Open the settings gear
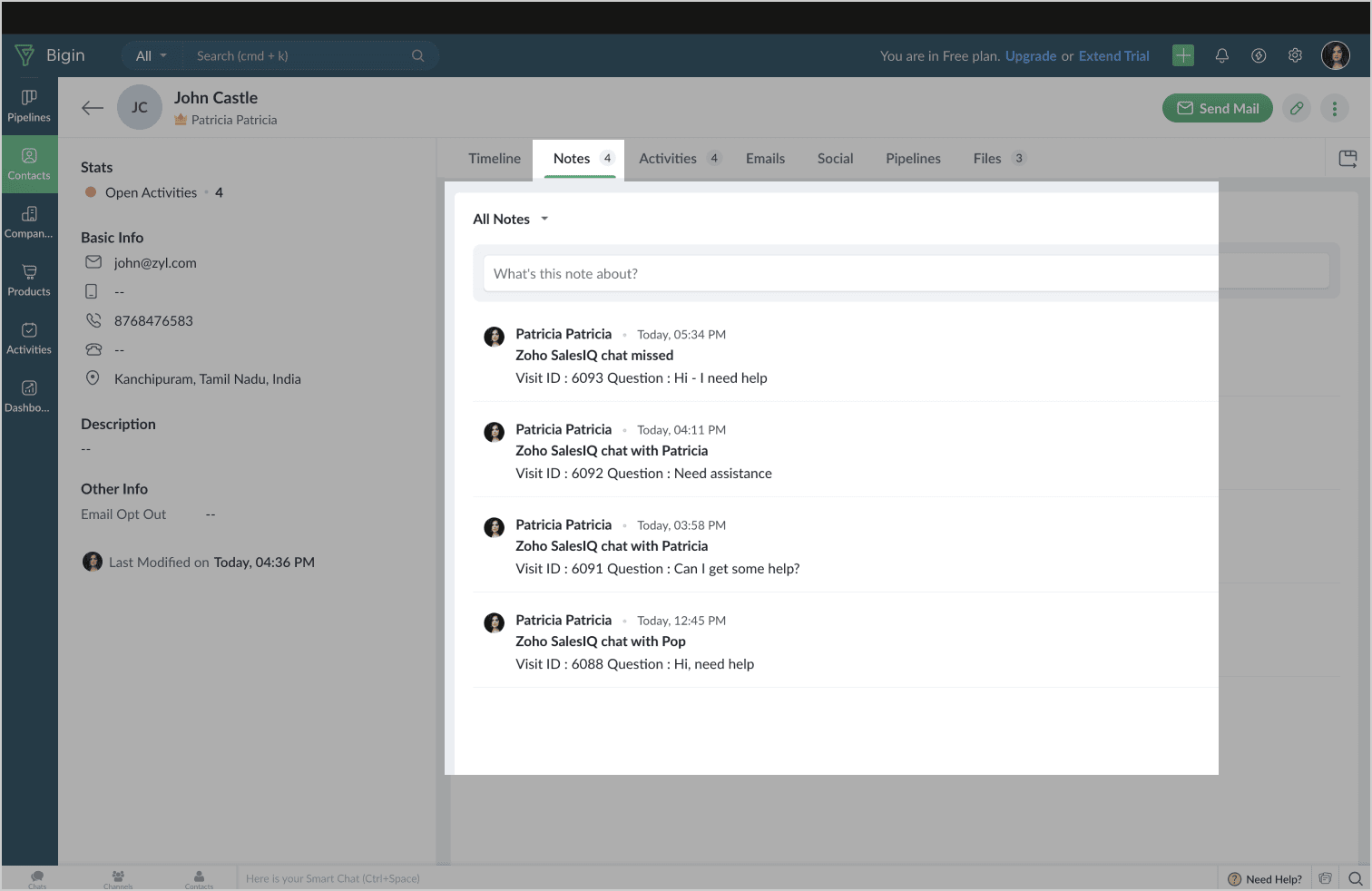1372x891 pixels. coord(1295,55)
